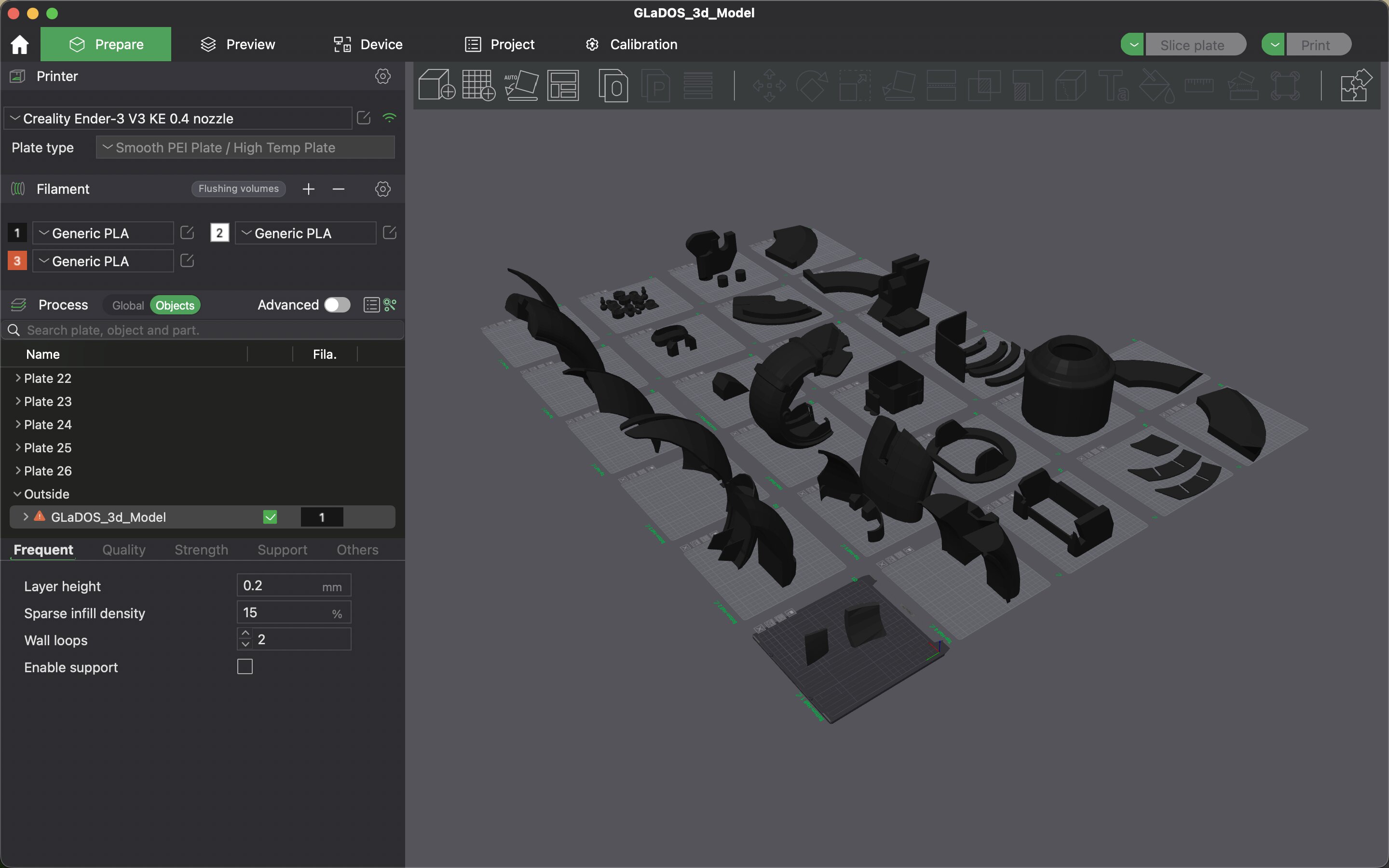
Task: Open the Strength settings tab
Action: coord(201,549)
